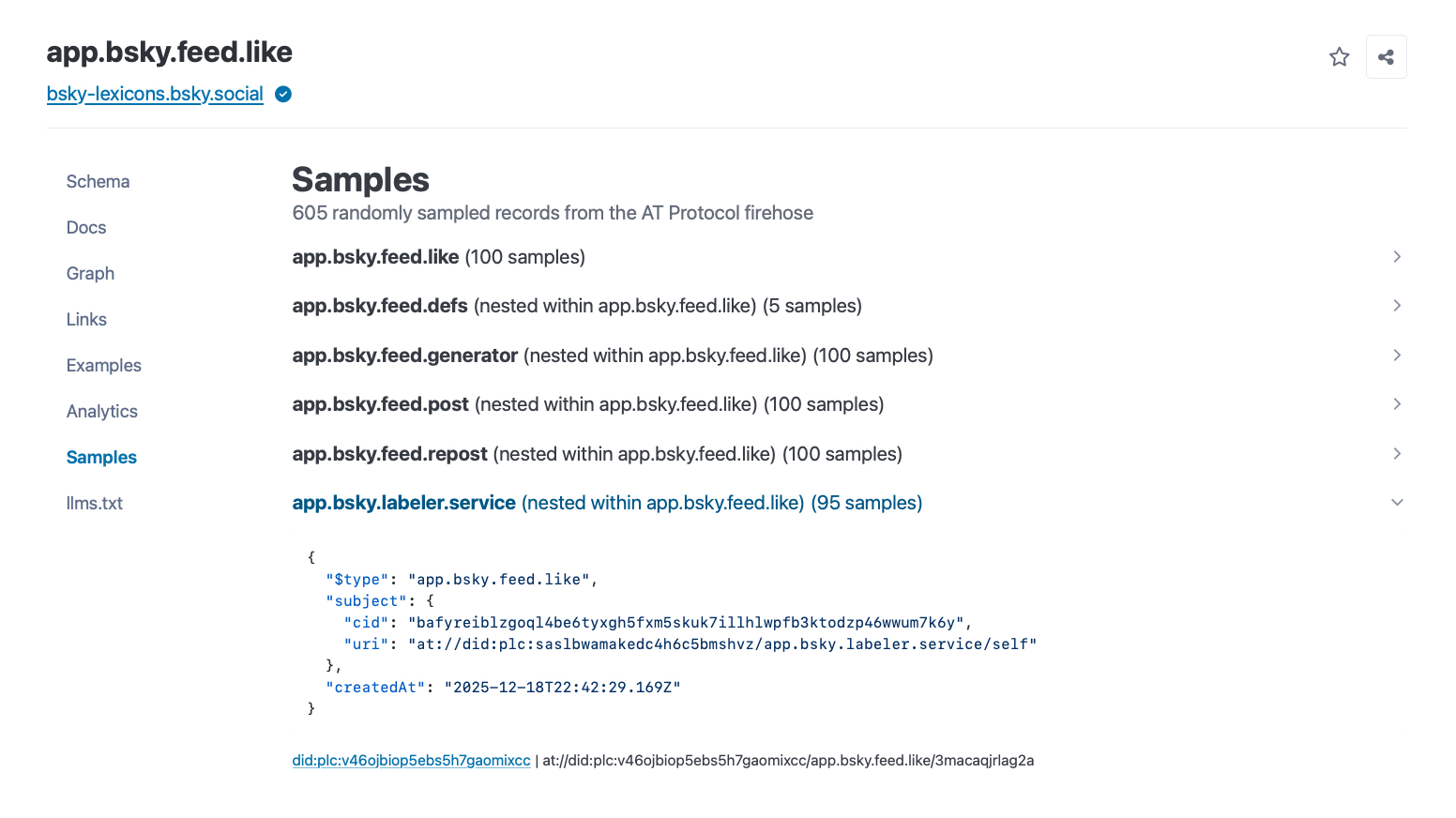Click the JSON createdAt value text
This screenshot has width=1456, height=818.
pos(562,688)
